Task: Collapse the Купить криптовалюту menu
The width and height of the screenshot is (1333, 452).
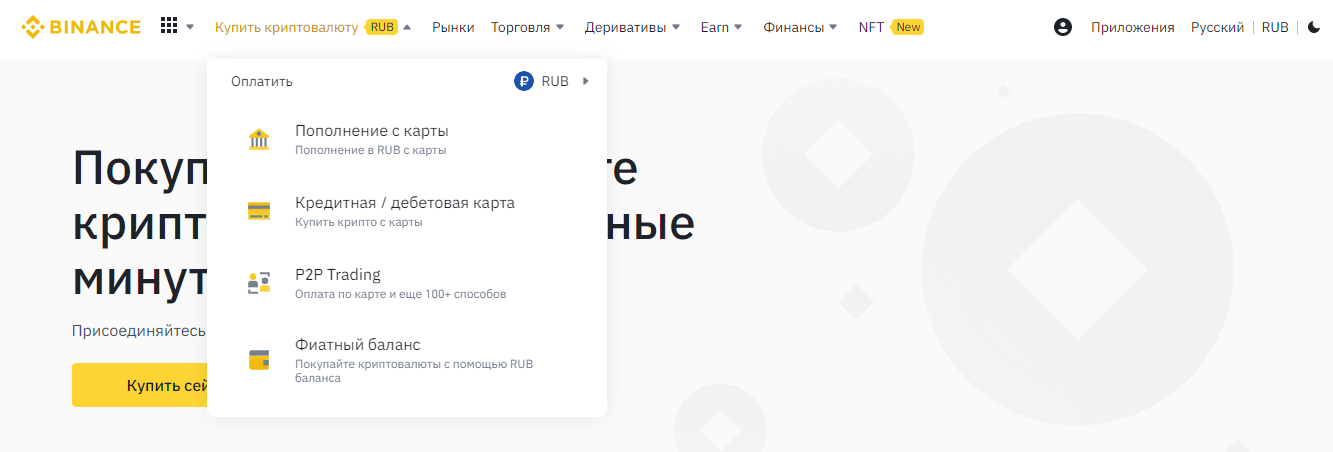Action: click(x=407, y=28)
